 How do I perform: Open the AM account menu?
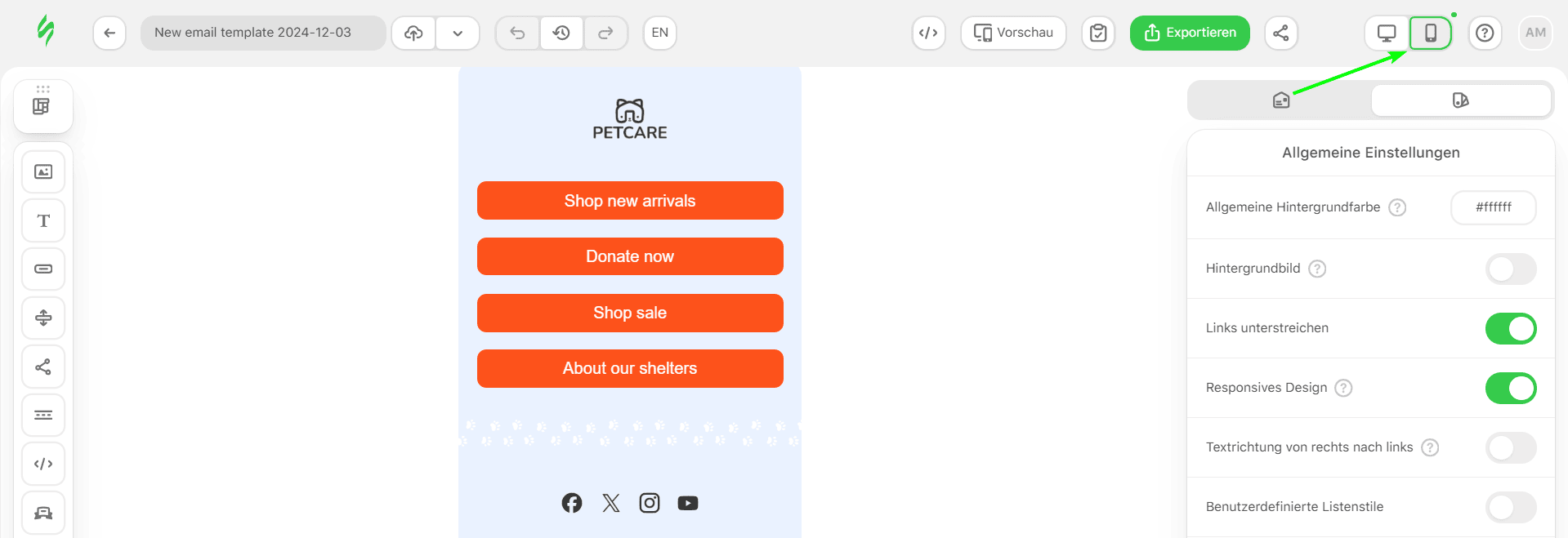point(1535,33)
